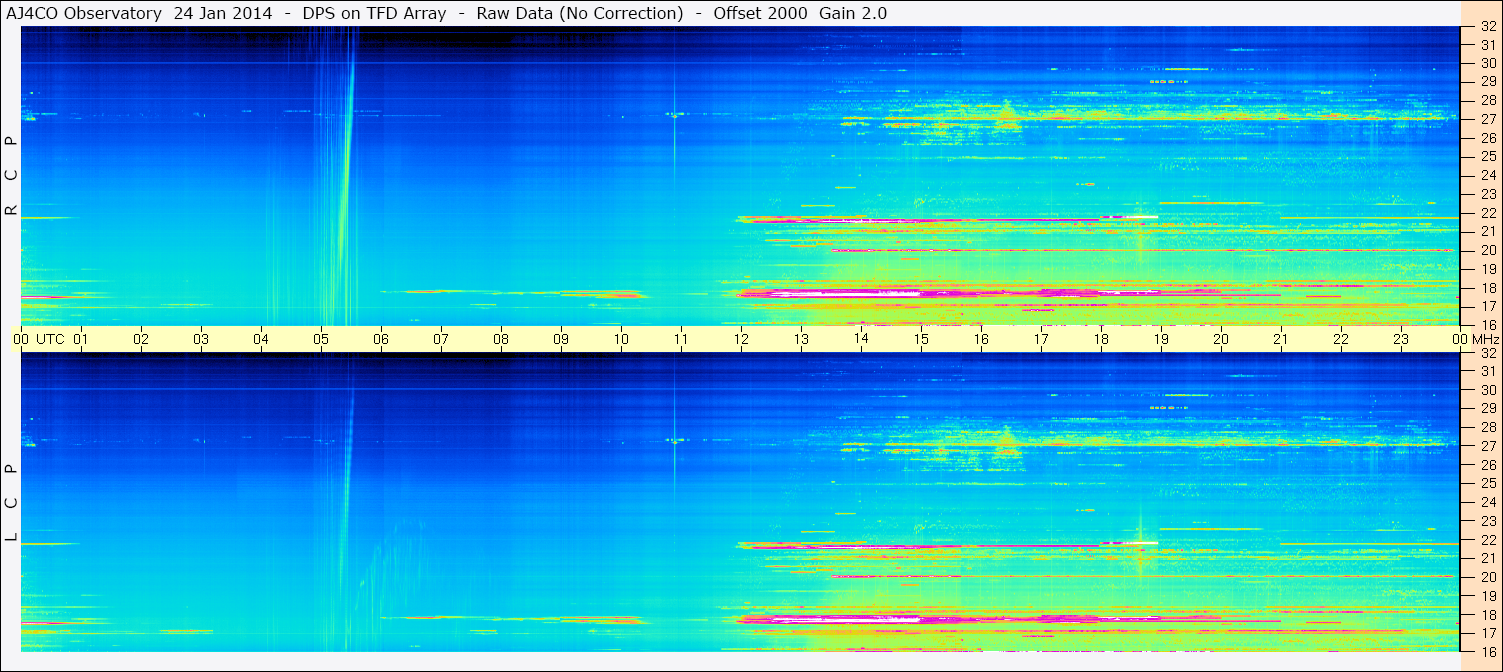Select the 01 hour tick on the time axis
The image size is (1503, 672).
[x=81, y=340]
